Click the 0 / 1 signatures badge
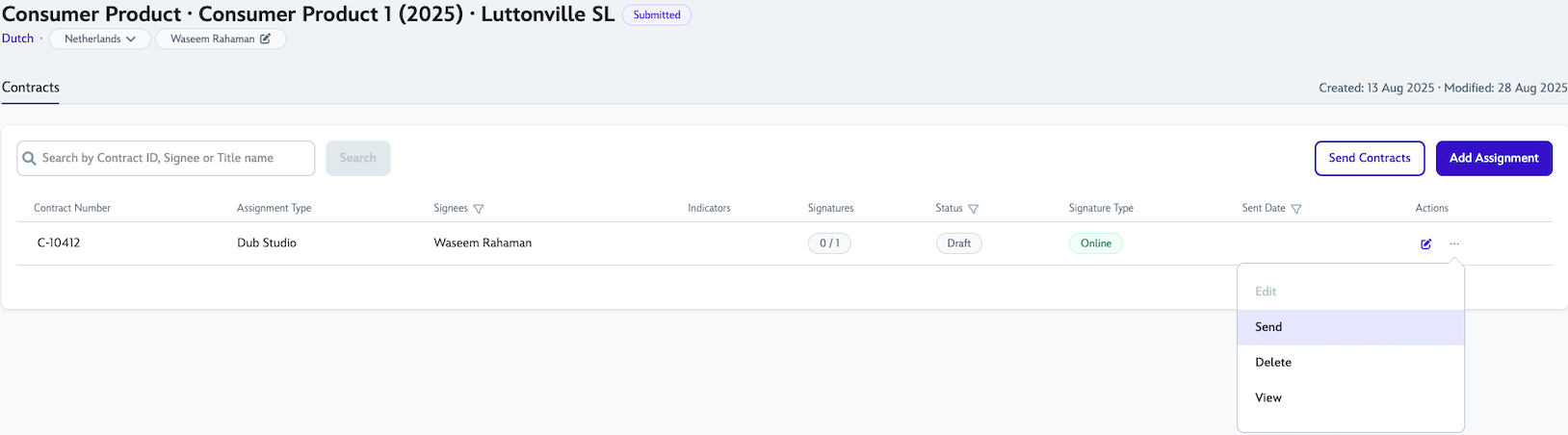Screen dimensions: 1568x435 [829, 243]
